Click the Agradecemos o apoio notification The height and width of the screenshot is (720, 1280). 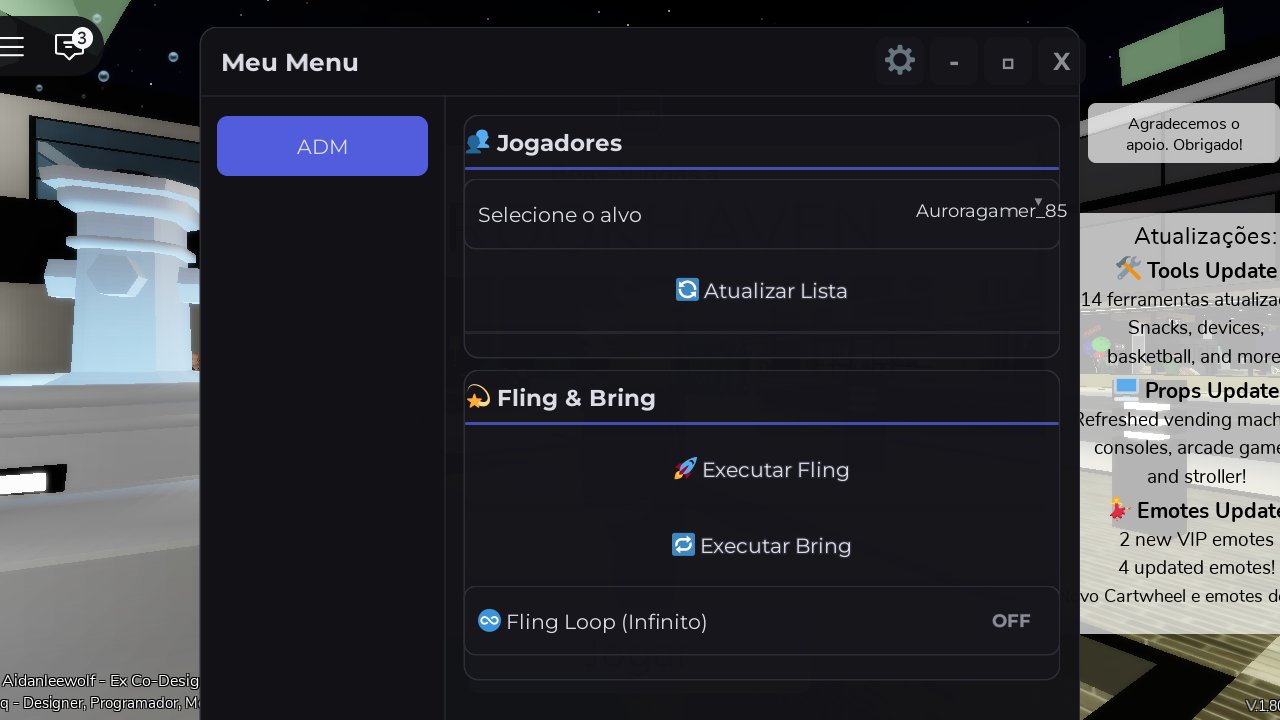tap(1183, 134)
